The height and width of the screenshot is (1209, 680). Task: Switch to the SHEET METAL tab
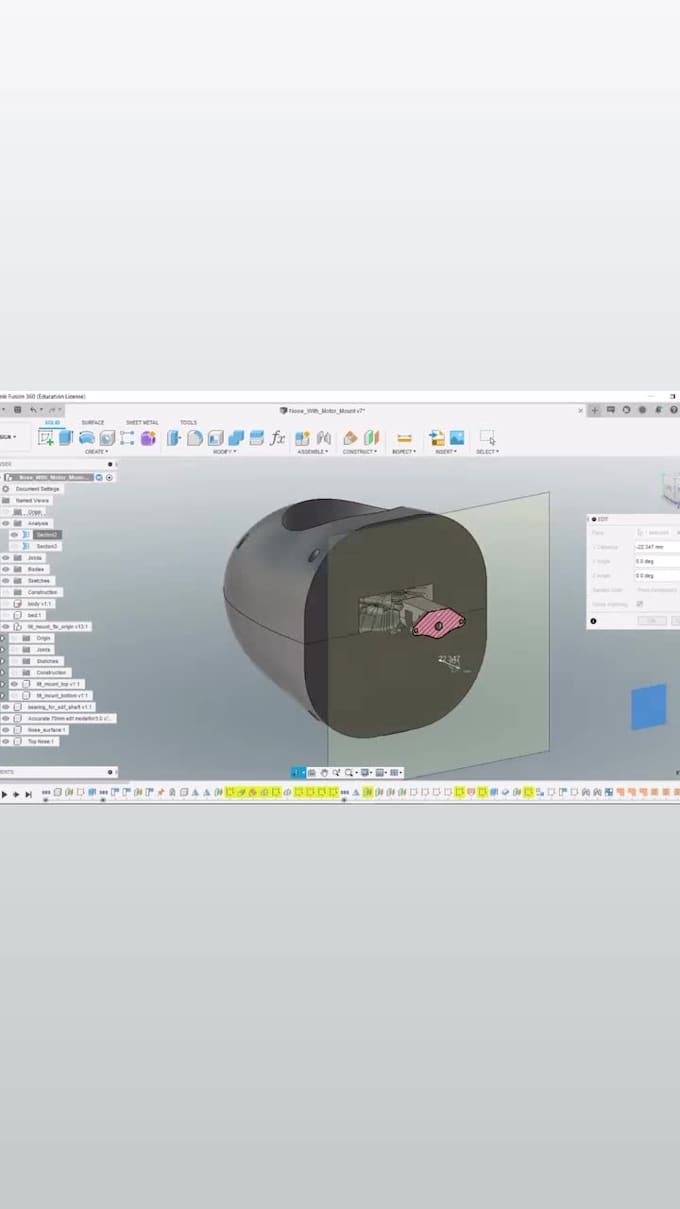(142, 423)
